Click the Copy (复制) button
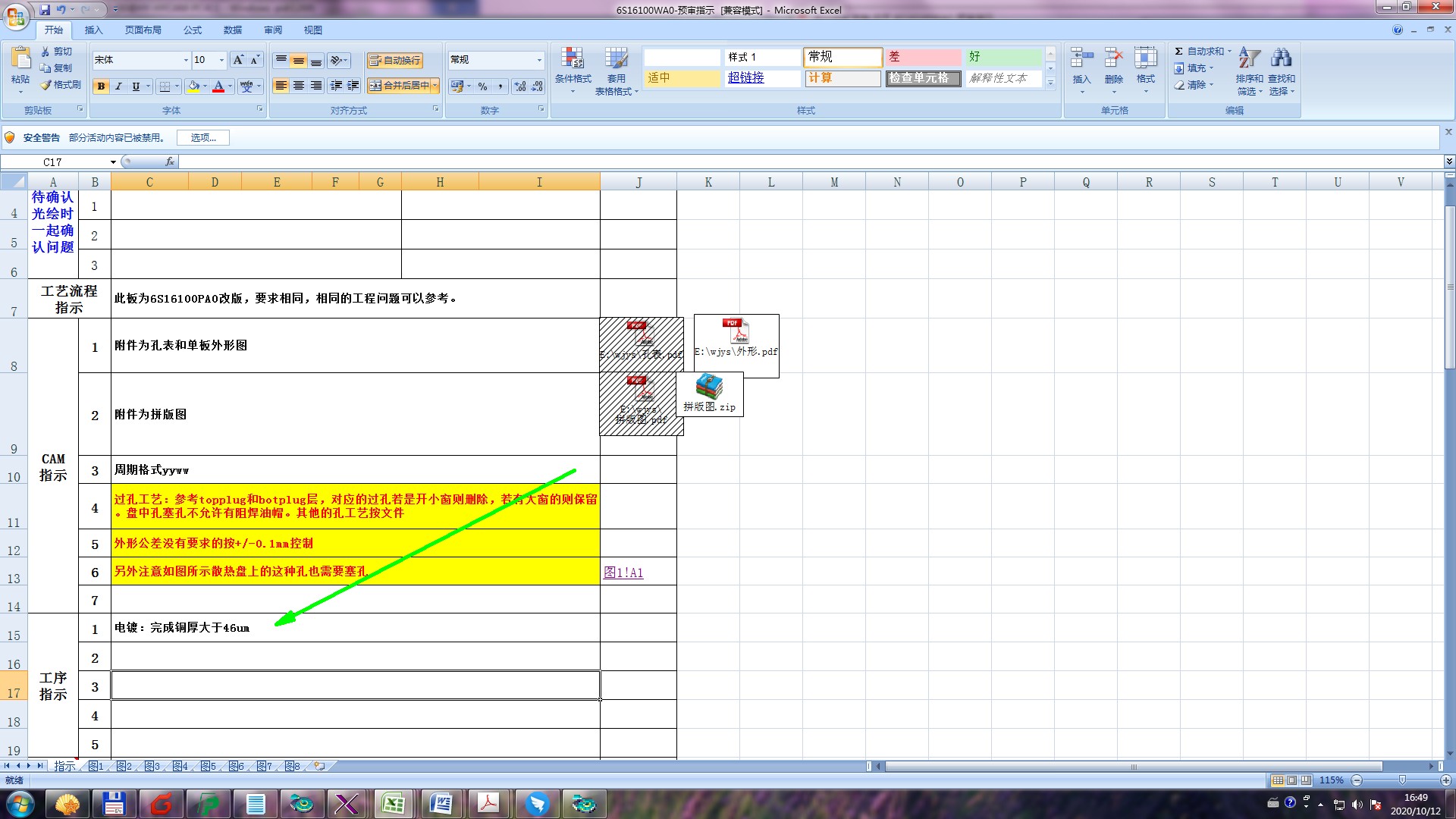Image resolution: width=1456 pixels, height=819 pixels. click(57, 68)
